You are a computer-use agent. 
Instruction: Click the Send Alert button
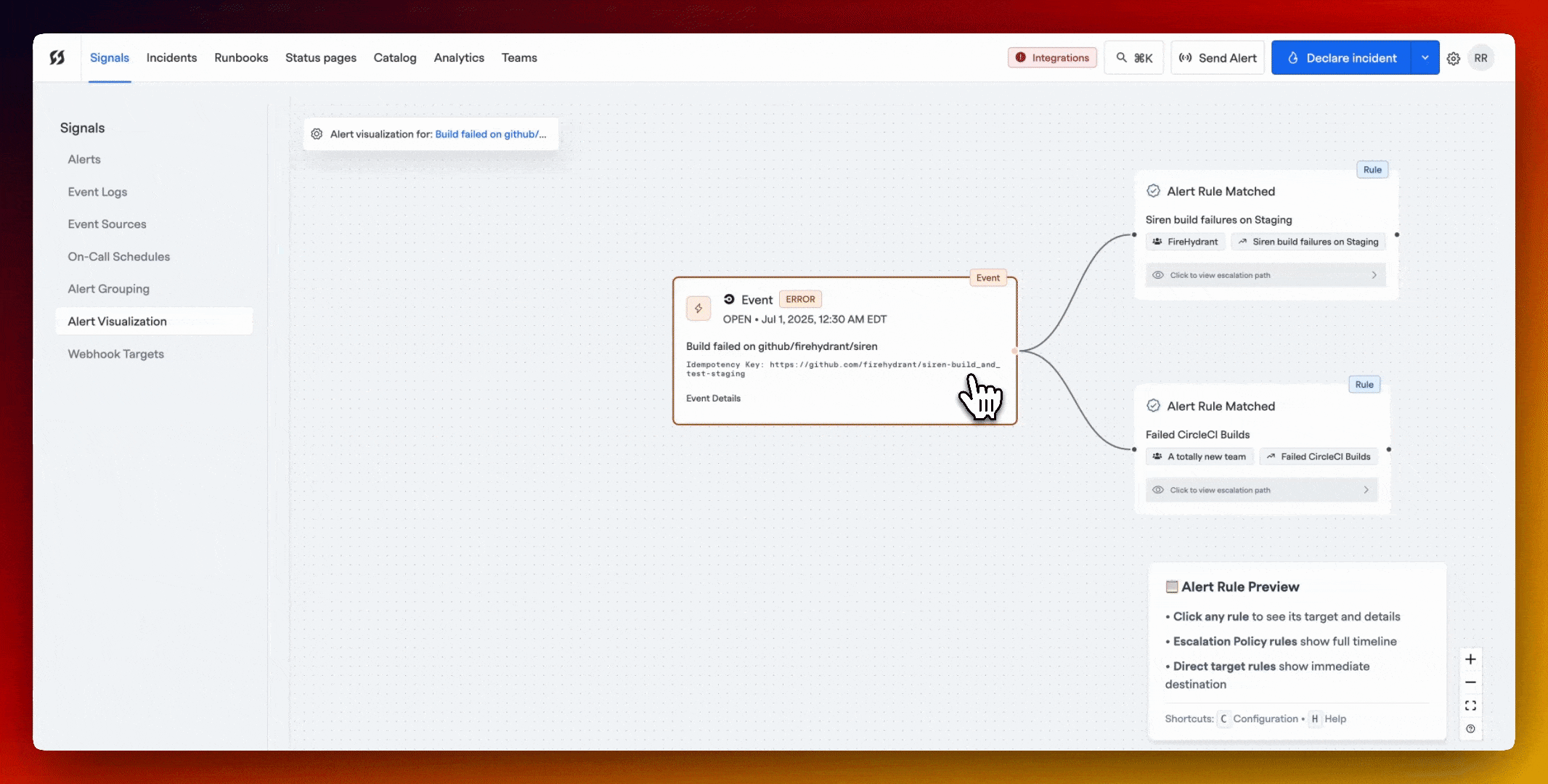tap(1218, 58)
